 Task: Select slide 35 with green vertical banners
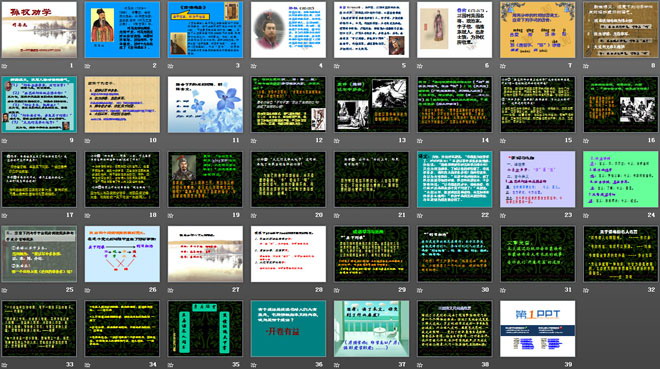(205, 329)
